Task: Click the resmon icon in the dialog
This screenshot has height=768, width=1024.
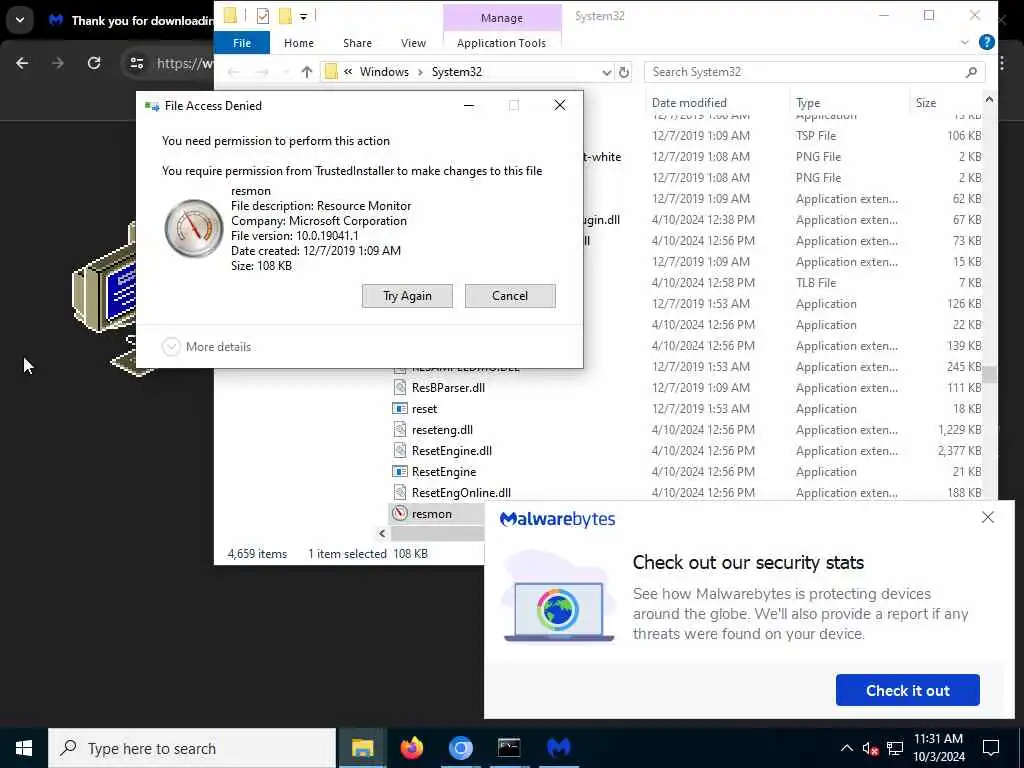Action: click(x=193, y=229)
